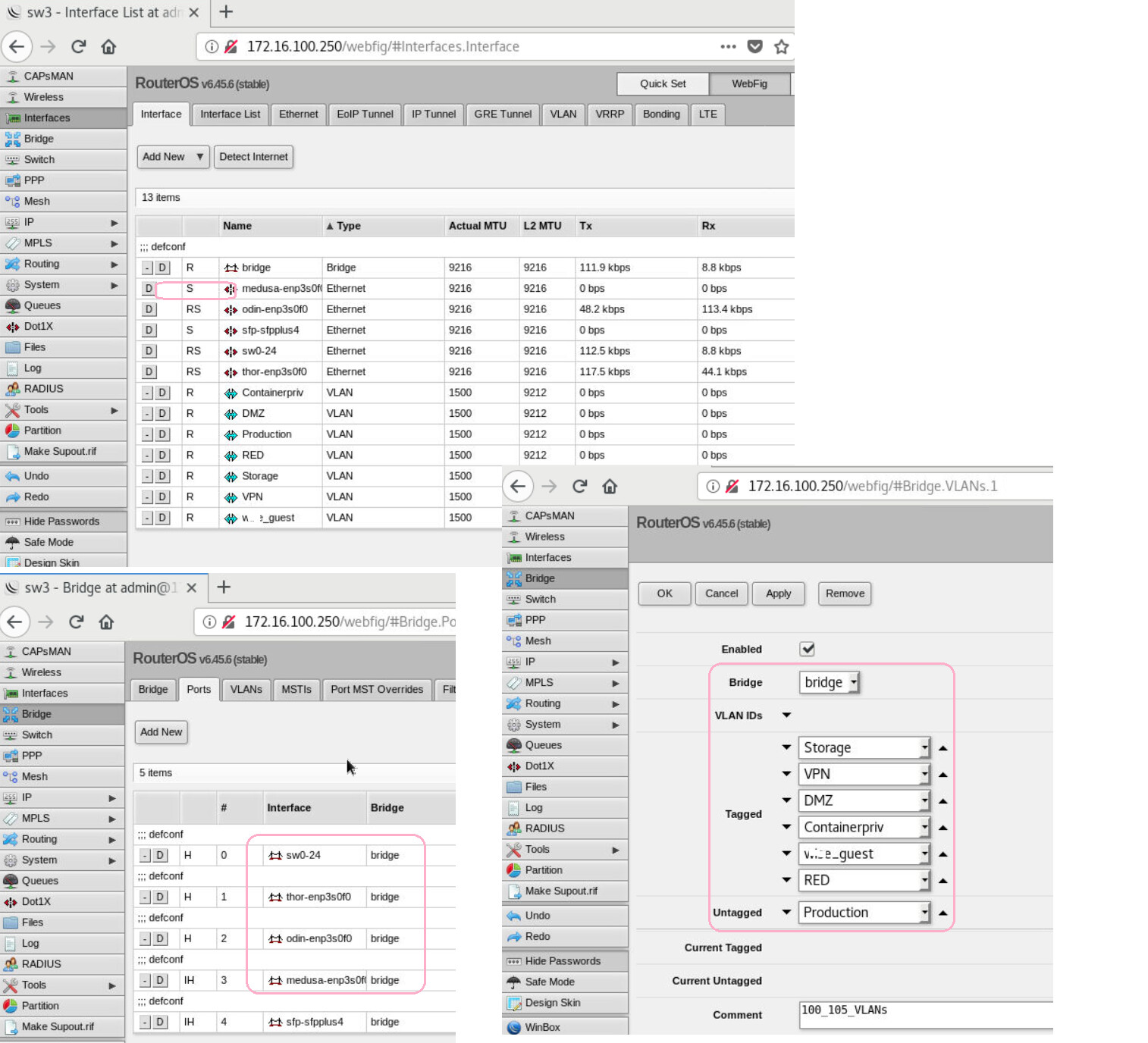Sort interface list by Type column header
Screen dimensions: 1148x1043
tap(383, 226)
